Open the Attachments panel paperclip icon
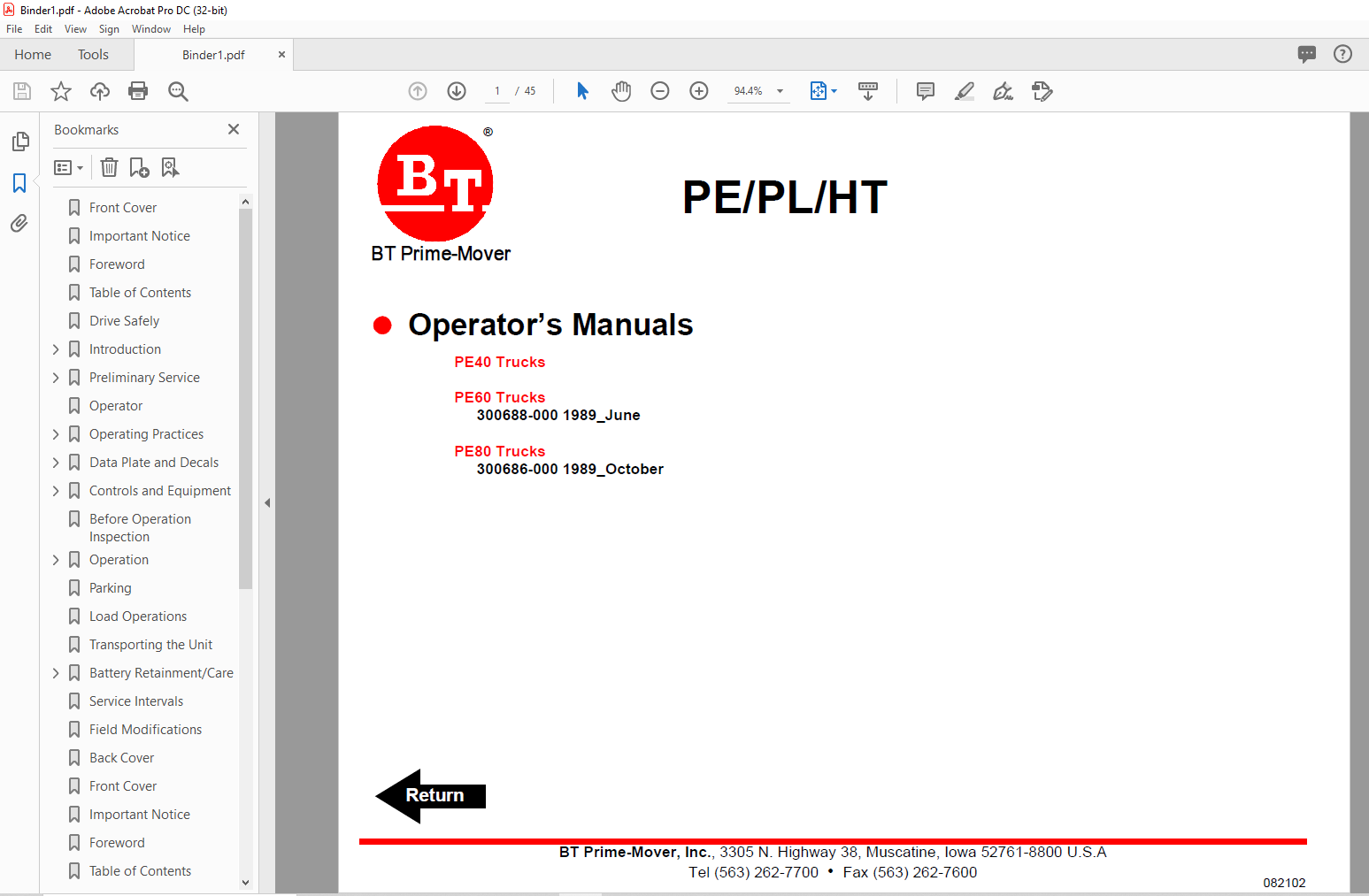This screenshot has height=896, width=1369. [x=19, y=223]
